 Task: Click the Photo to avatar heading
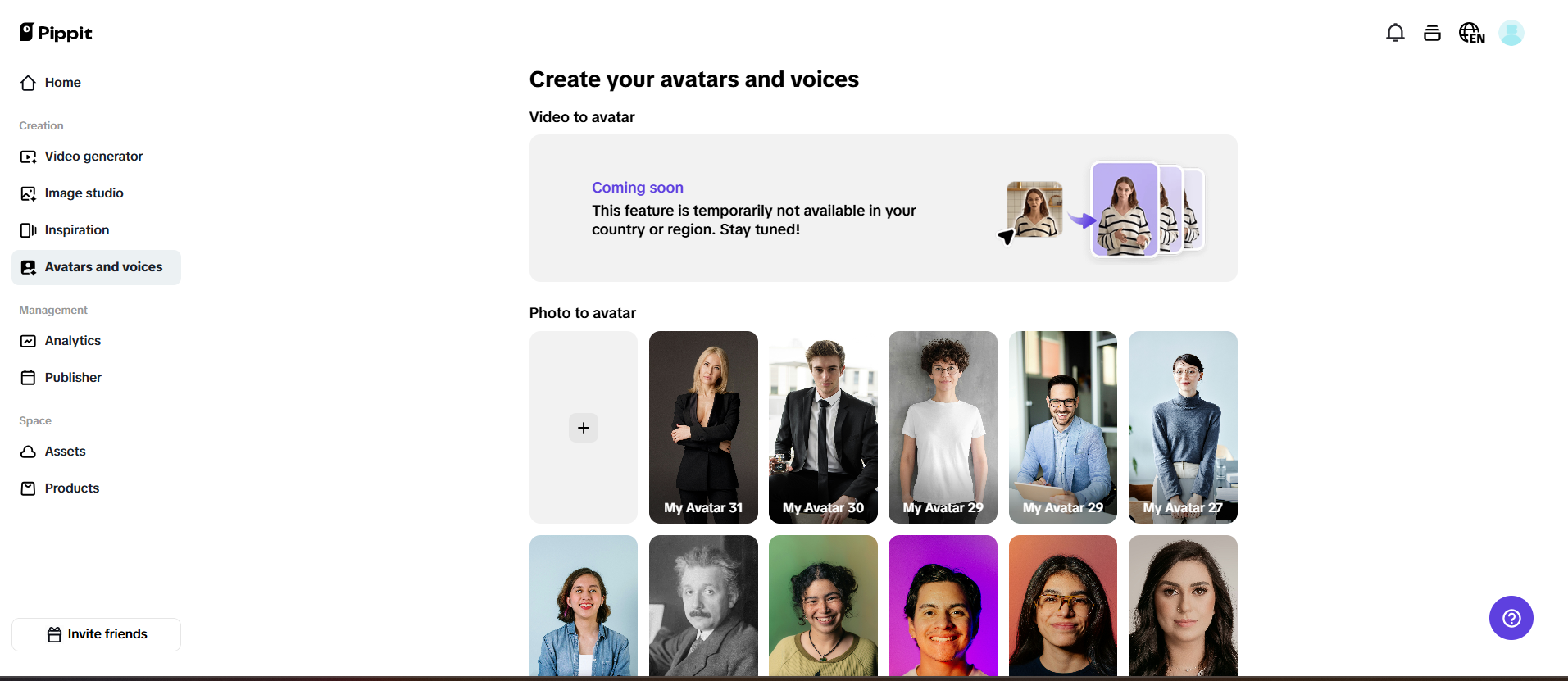coord(583,313)
